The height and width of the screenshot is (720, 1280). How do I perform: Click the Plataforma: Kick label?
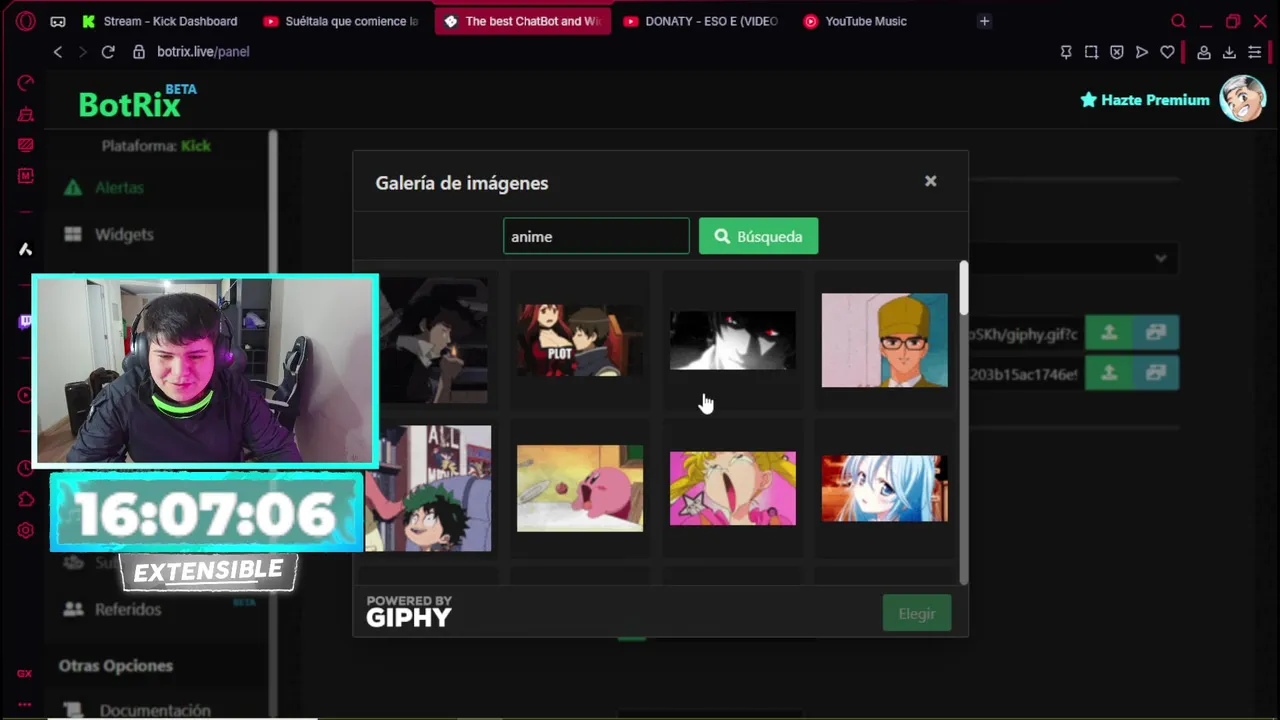click(156, 146)
